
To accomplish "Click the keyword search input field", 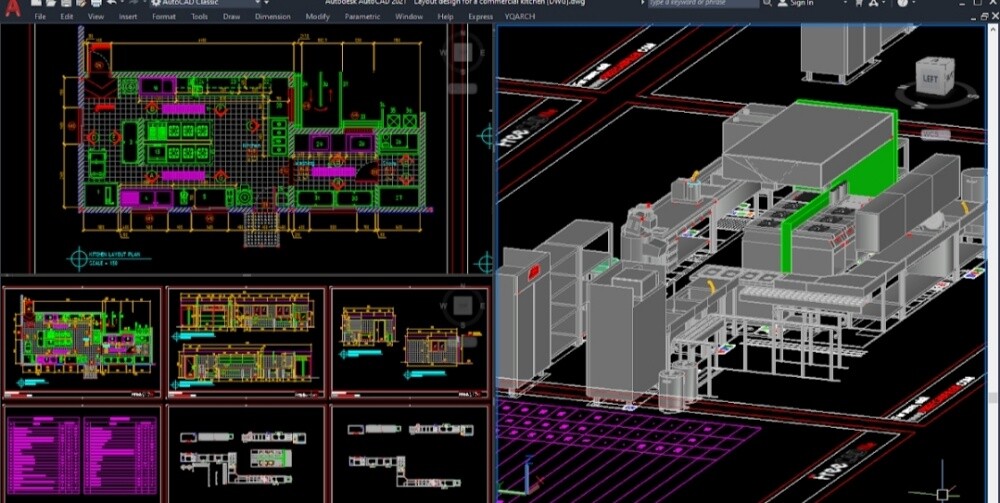I will point(703,3).
